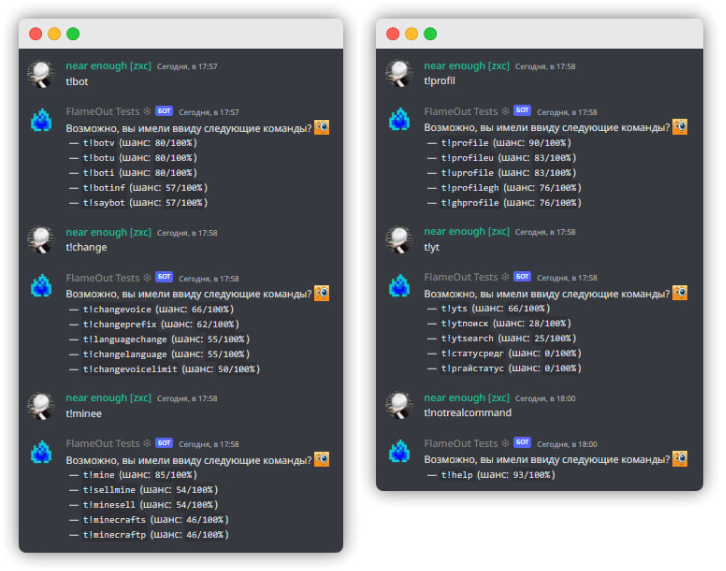
Task: Click the flame avatar on the t!help reply
Action: click(399, 452)
